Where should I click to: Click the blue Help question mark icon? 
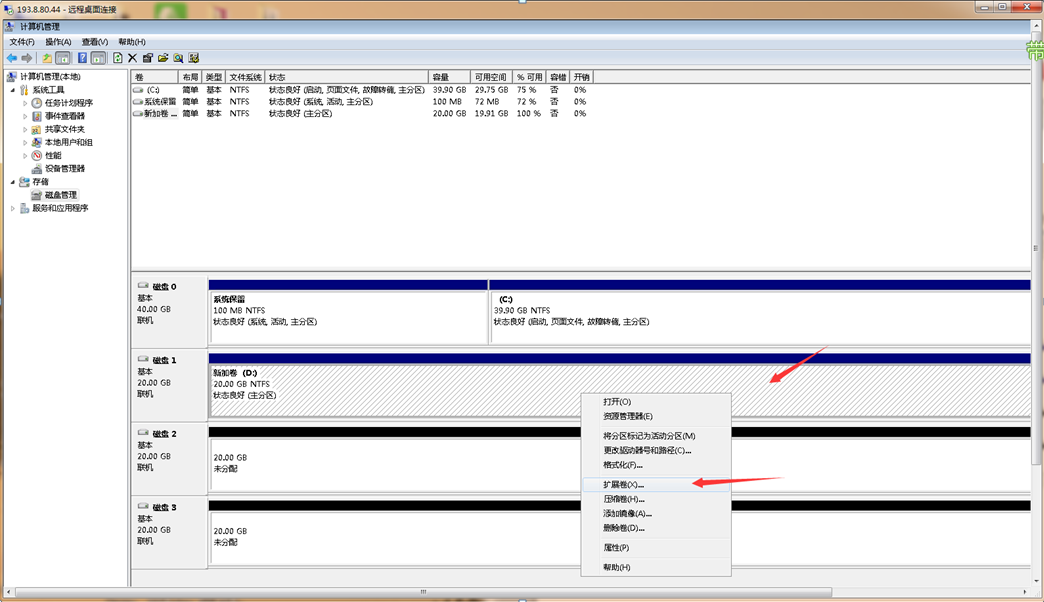point(82,58)
